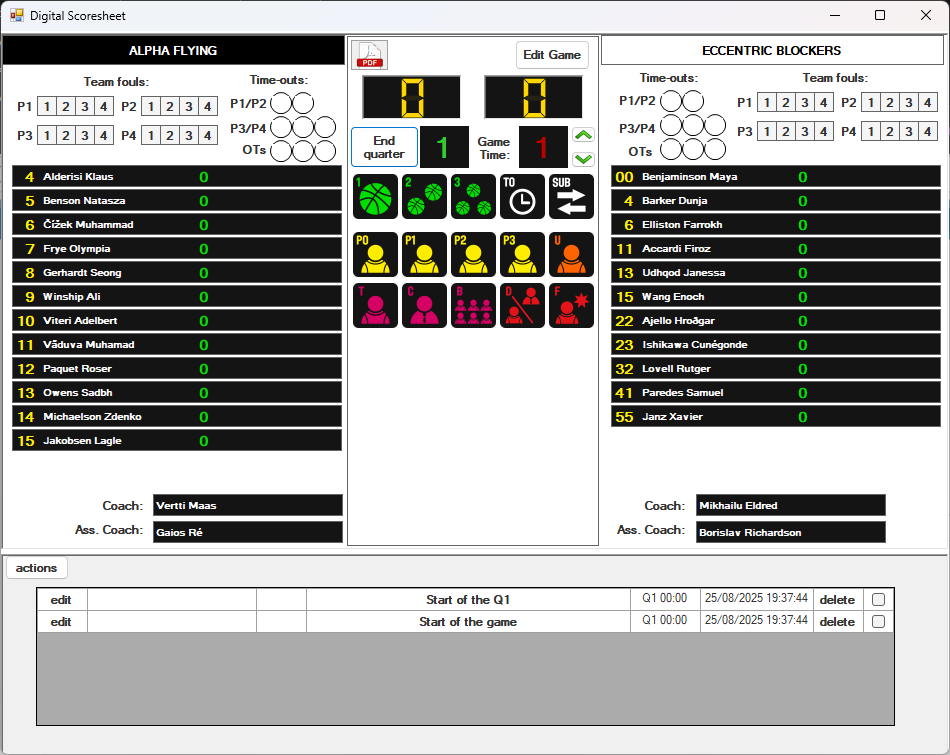The height and width of the screenshot is (755, 950).
Task: Mark Alpha Flying first P1/P2 time-out circle
Action: point(282,103)
